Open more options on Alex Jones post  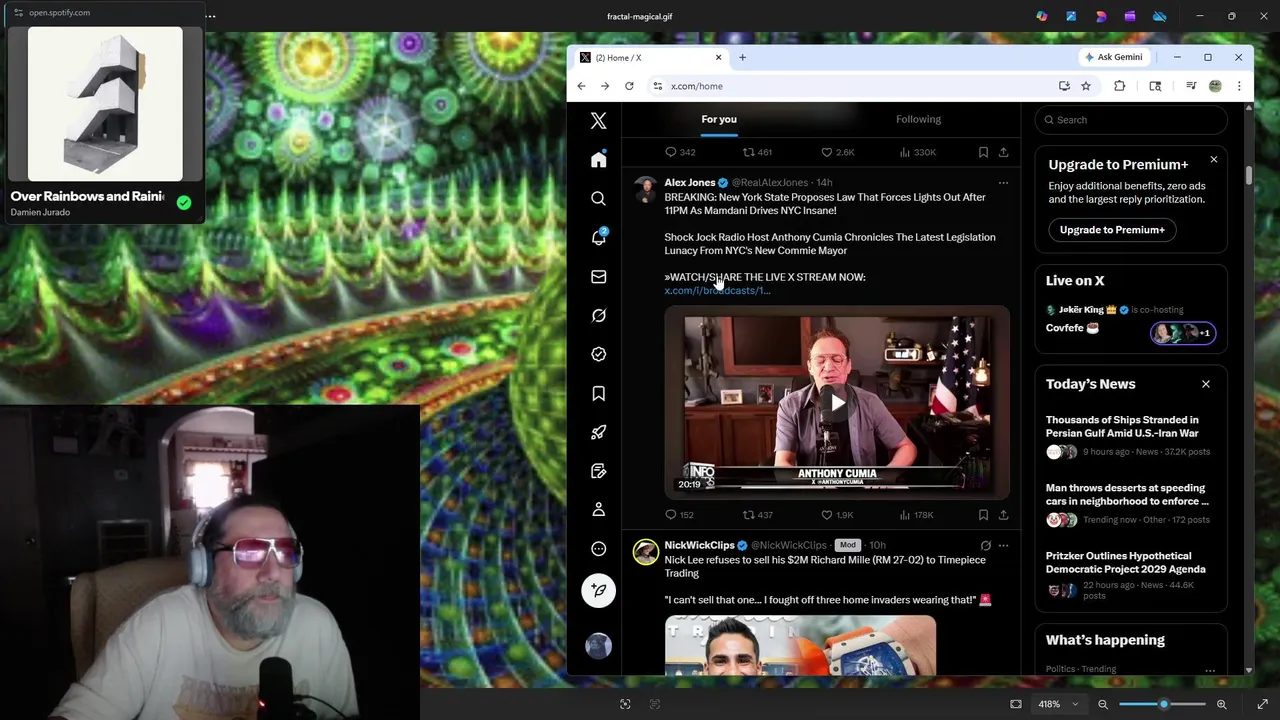pyautogui.click(x=1003, y=183)
